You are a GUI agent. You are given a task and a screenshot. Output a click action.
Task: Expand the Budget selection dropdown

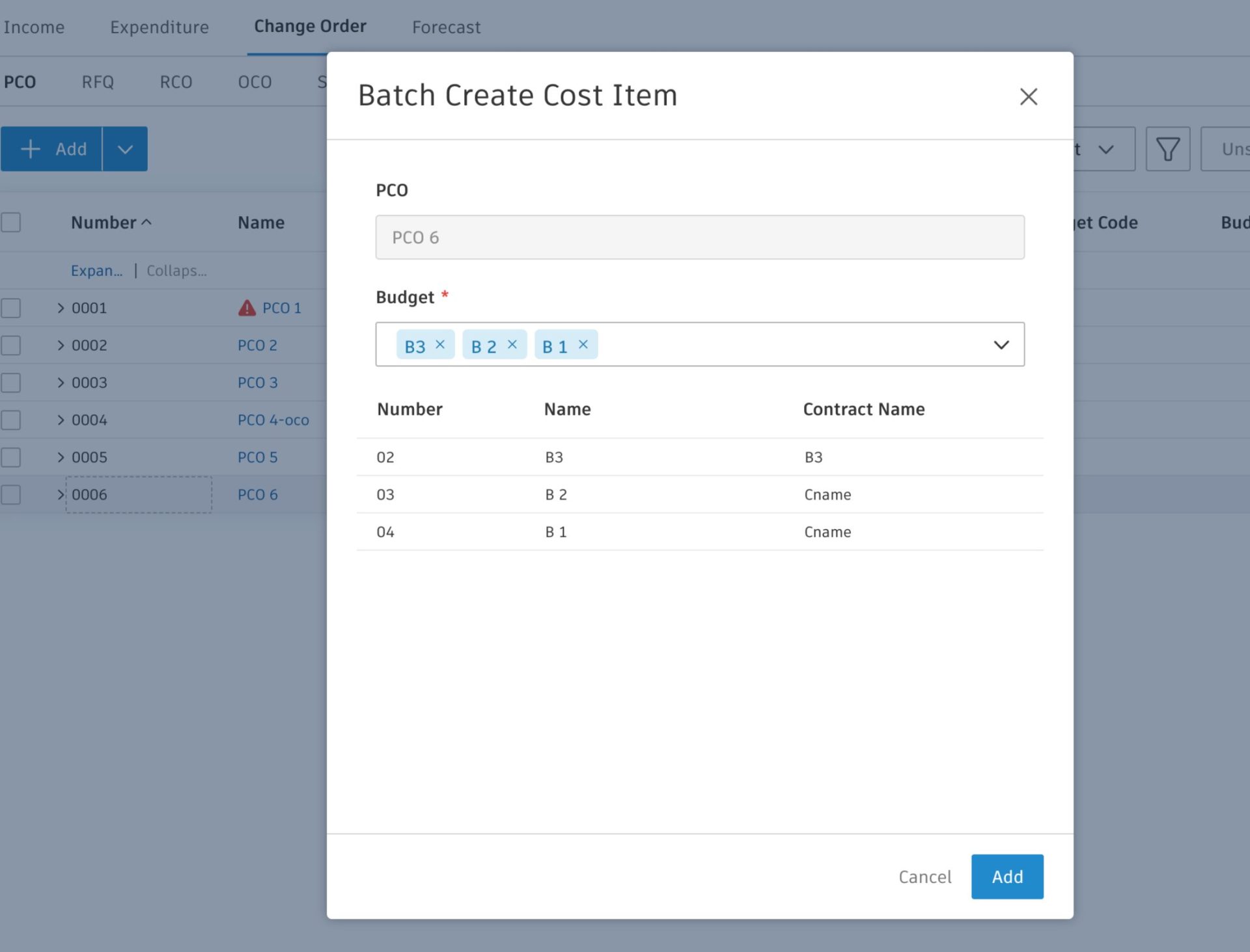[1001, 344]
